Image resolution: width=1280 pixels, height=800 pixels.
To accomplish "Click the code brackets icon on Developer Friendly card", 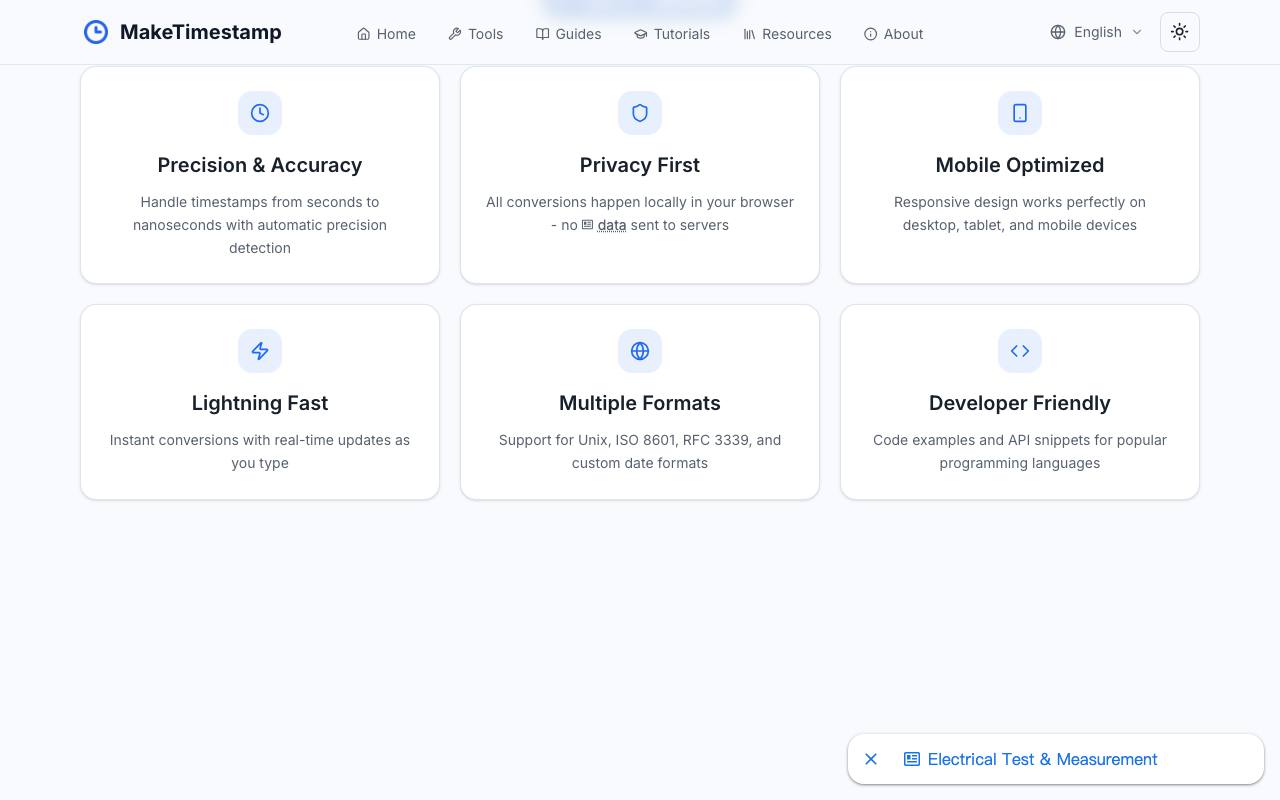I will pos(1020,351).
